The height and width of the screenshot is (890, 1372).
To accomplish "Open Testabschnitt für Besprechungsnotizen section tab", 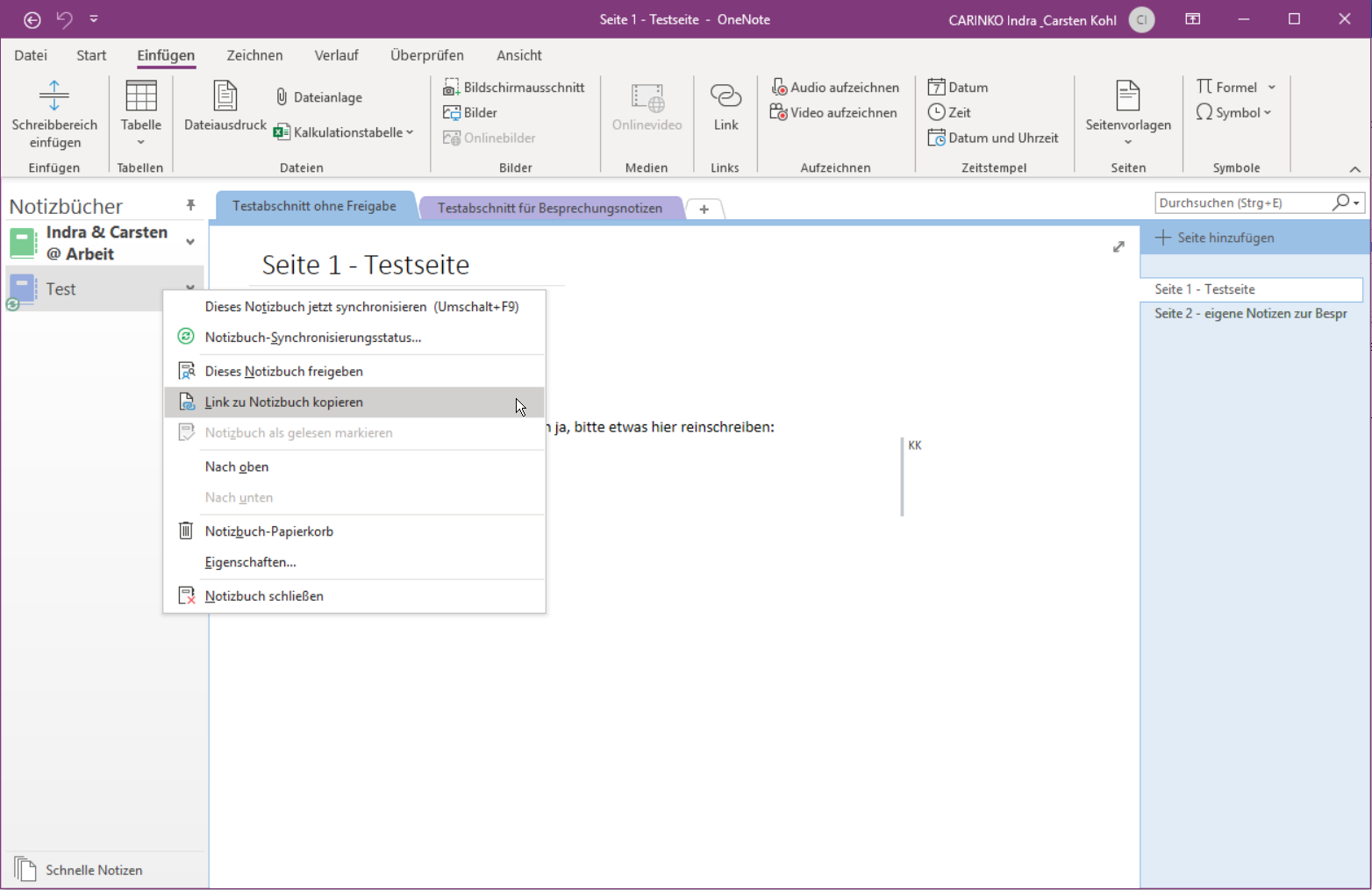I will (x=550, y=208).
